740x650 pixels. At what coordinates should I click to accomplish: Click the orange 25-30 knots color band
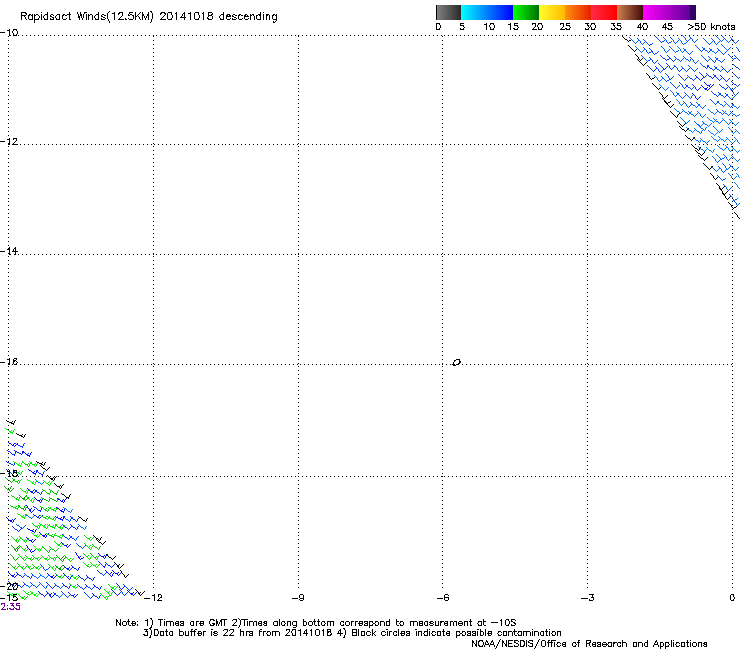578,12
